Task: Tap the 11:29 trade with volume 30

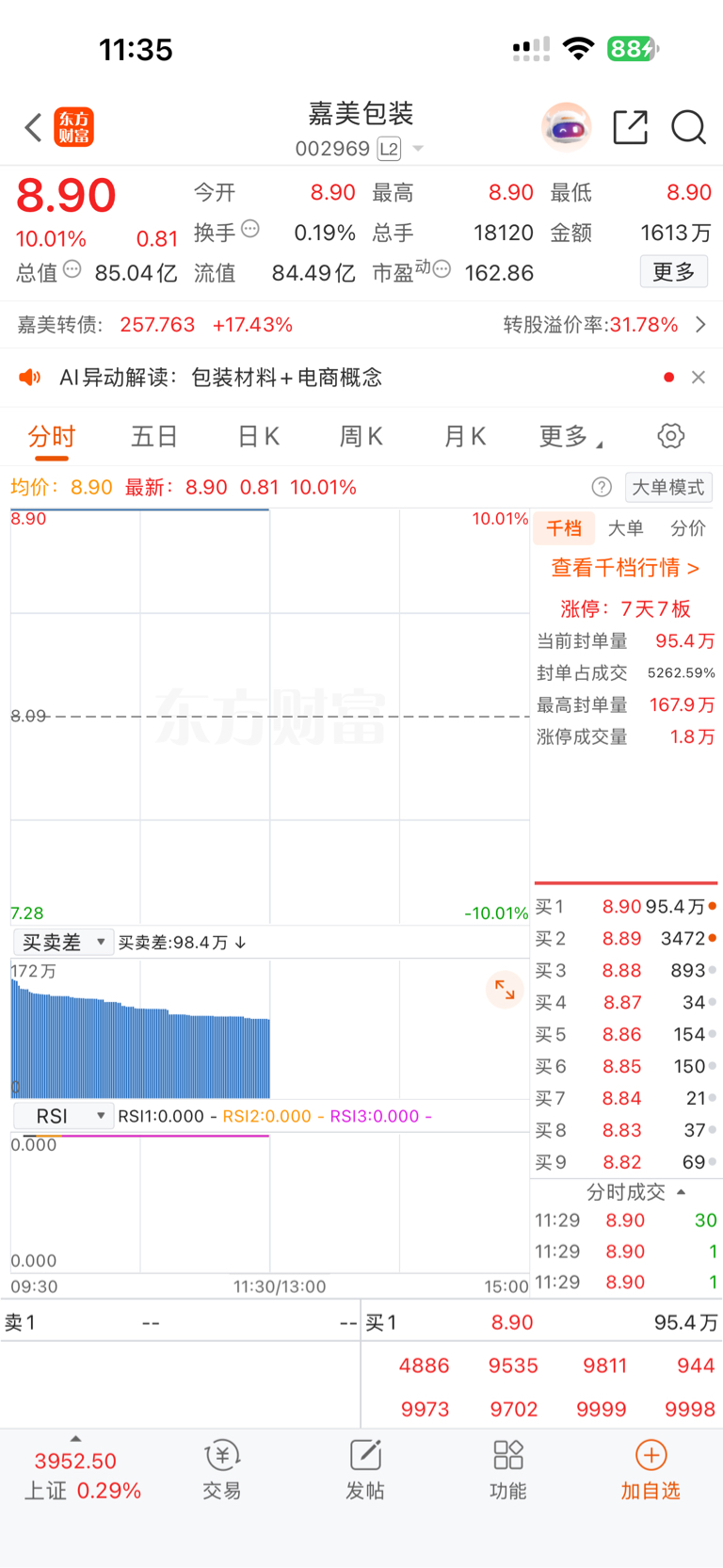Action: [626, 1220]
